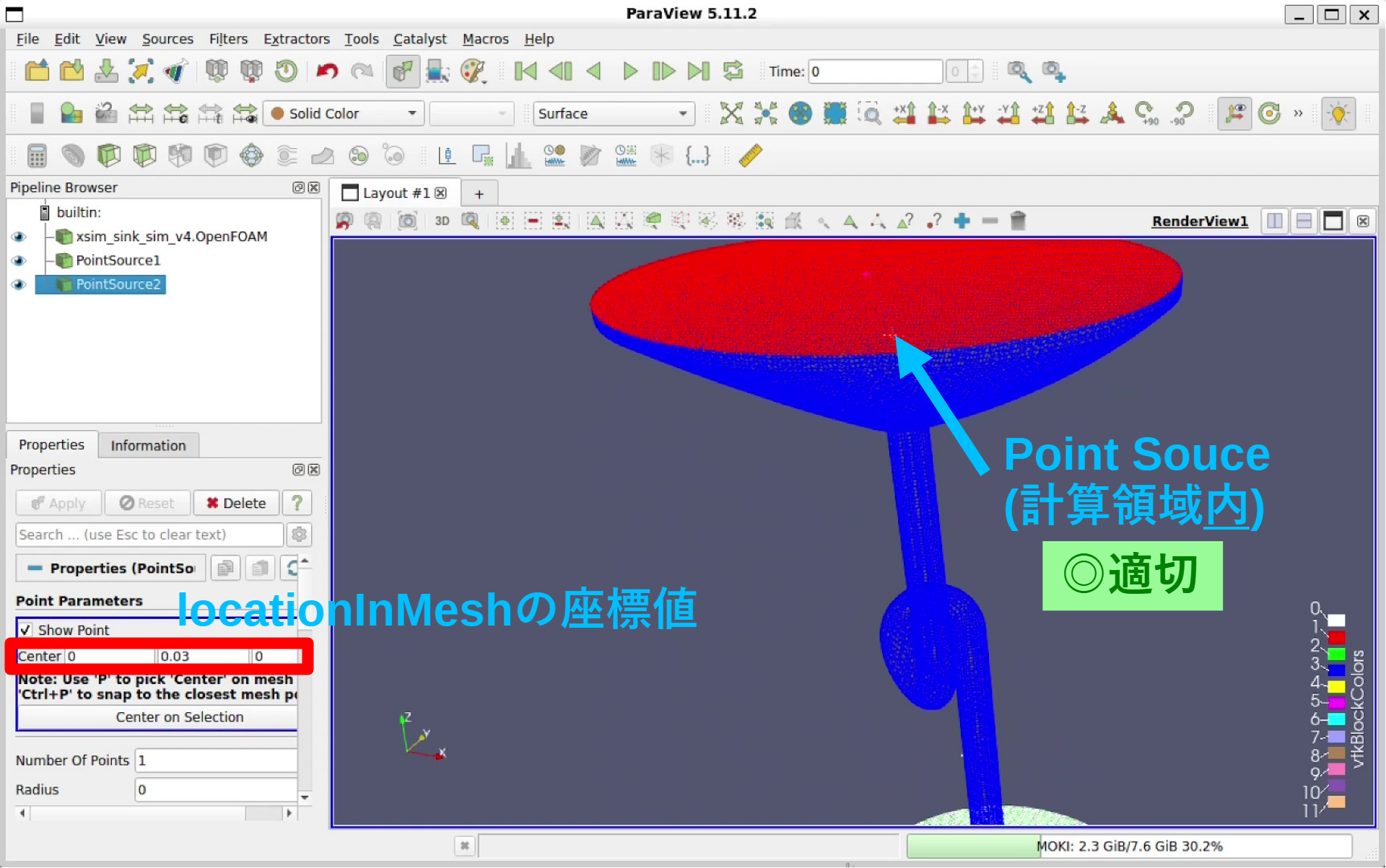Image resolution: width=1386 pixels, height=868 pixels.
Task: Click the Capture screenshot camera icon
Action: (x=407, y=221)
